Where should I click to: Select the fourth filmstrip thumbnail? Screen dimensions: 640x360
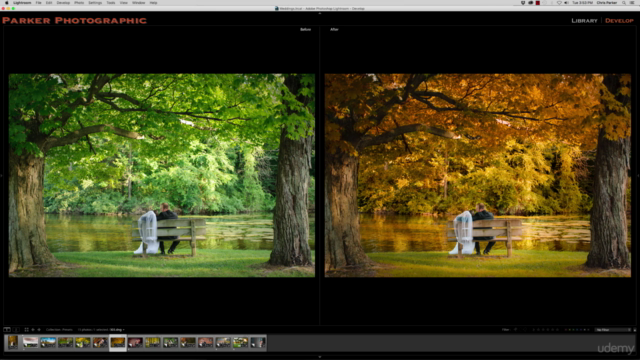click(65, 342)
